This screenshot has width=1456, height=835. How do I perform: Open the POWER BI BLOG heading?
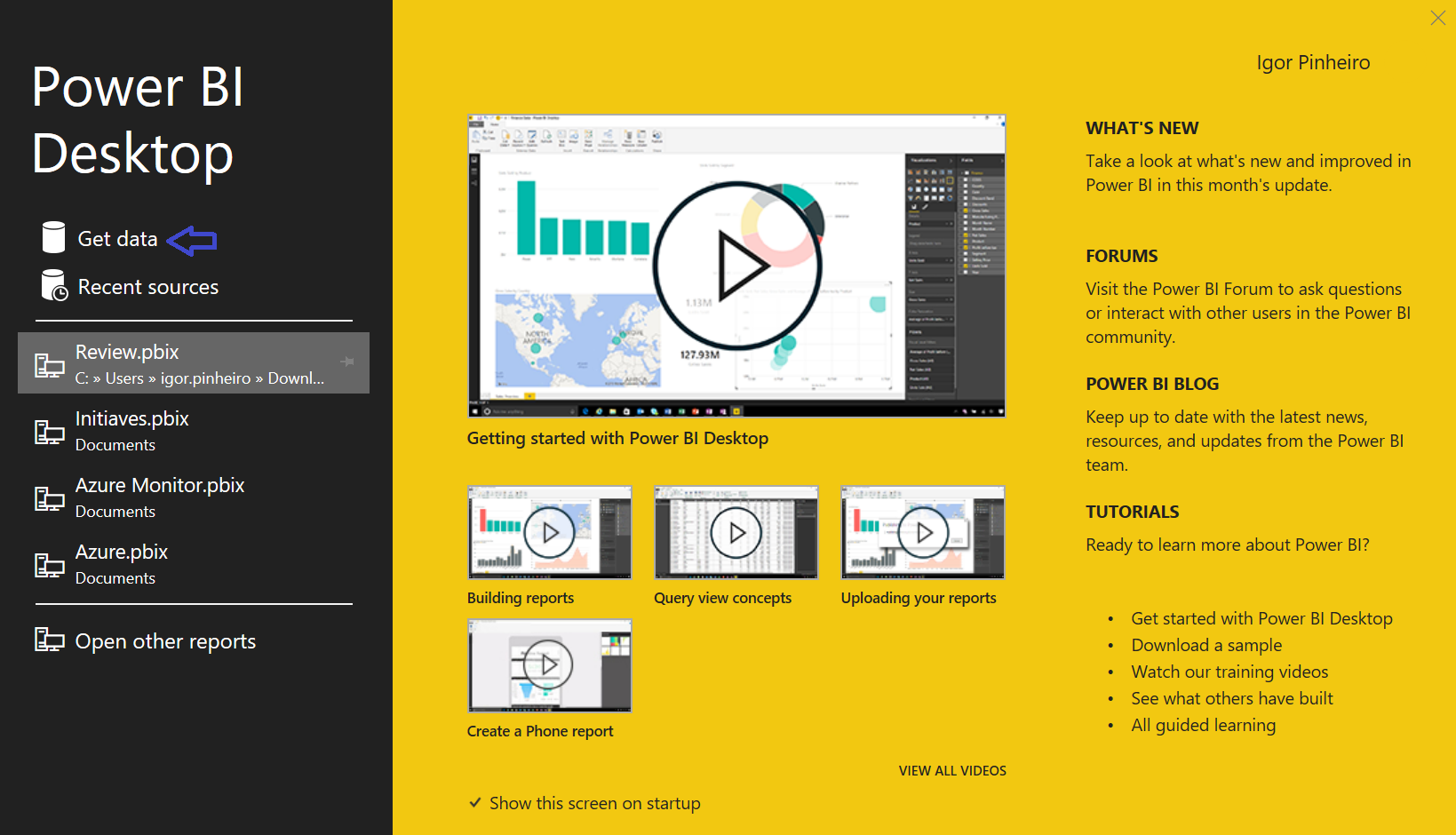(1152, 384)
